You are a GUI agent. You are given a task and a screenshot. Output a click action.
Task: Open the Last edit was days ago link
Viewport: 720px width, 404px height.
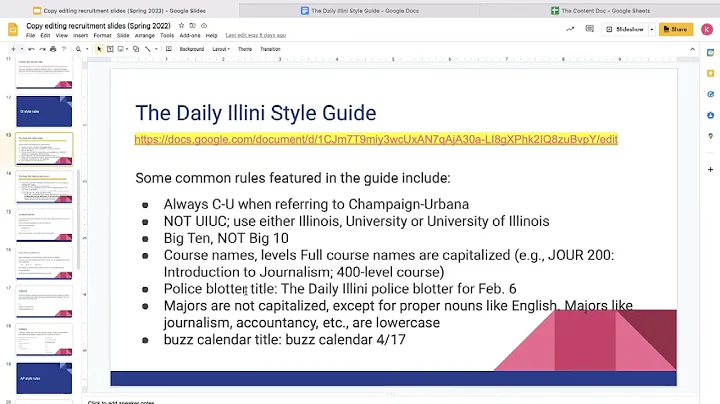pyautogui.click(x=256, y=35)
